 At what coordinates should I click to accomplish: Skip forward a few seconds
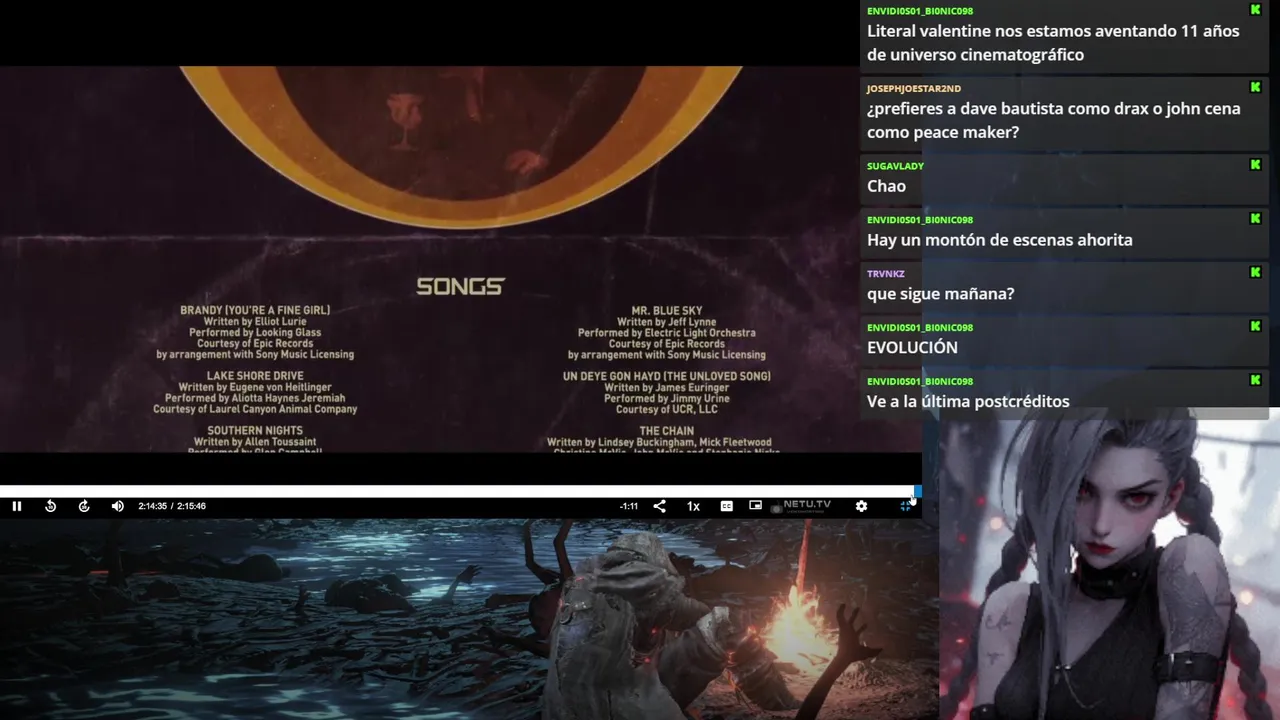(x=84, y=506)
